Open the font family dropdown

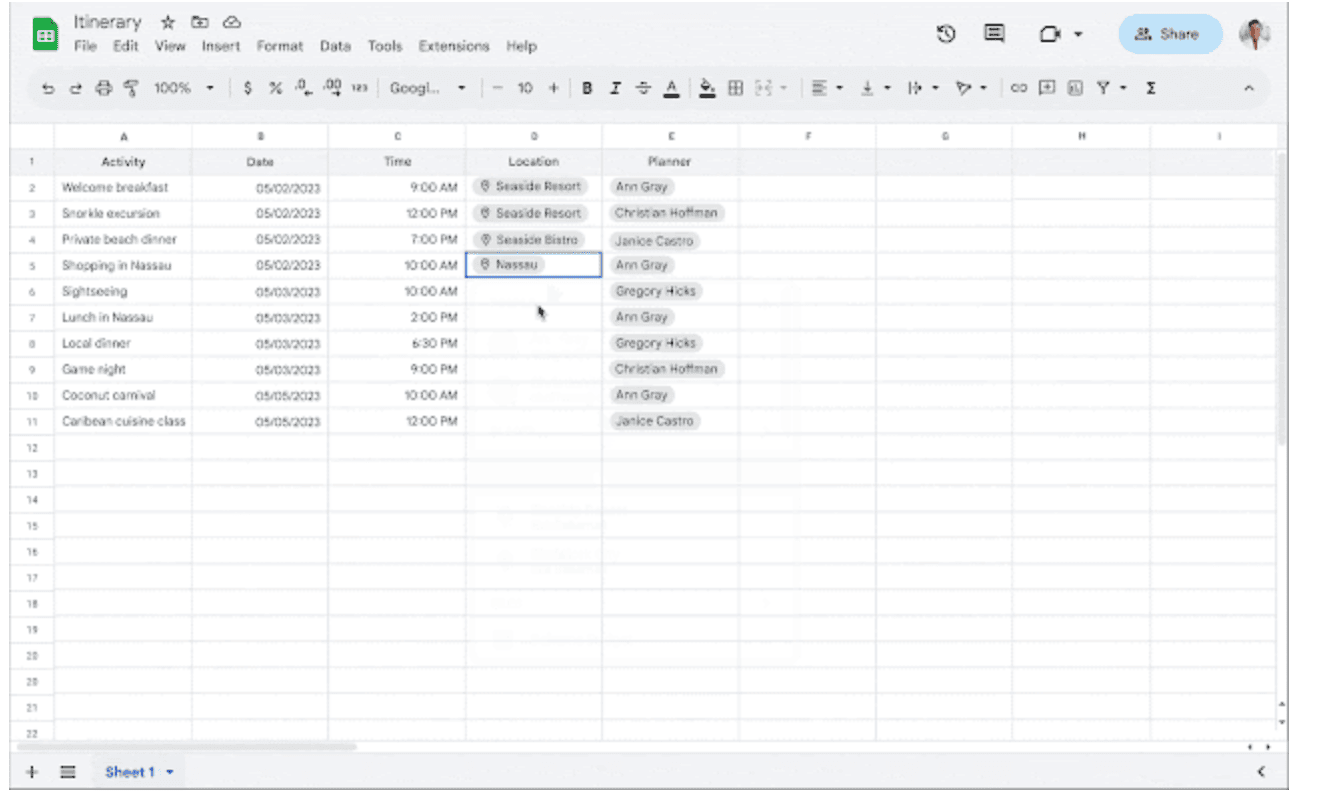427,88
